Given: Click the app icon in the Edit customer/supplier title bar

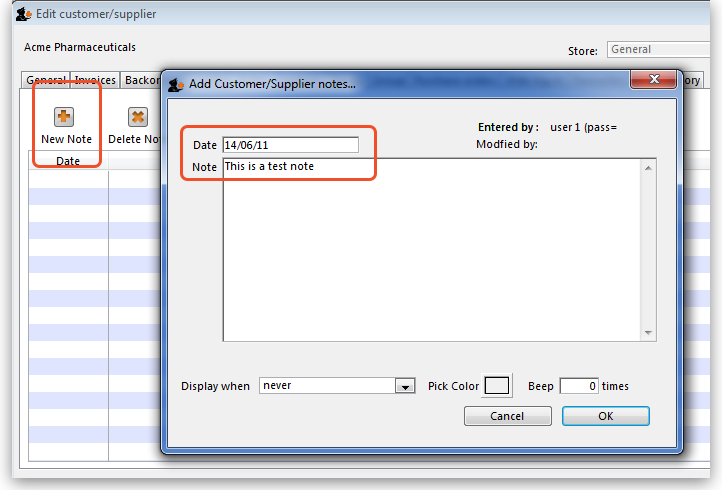Looking at the screenshot, I should 23,14.
